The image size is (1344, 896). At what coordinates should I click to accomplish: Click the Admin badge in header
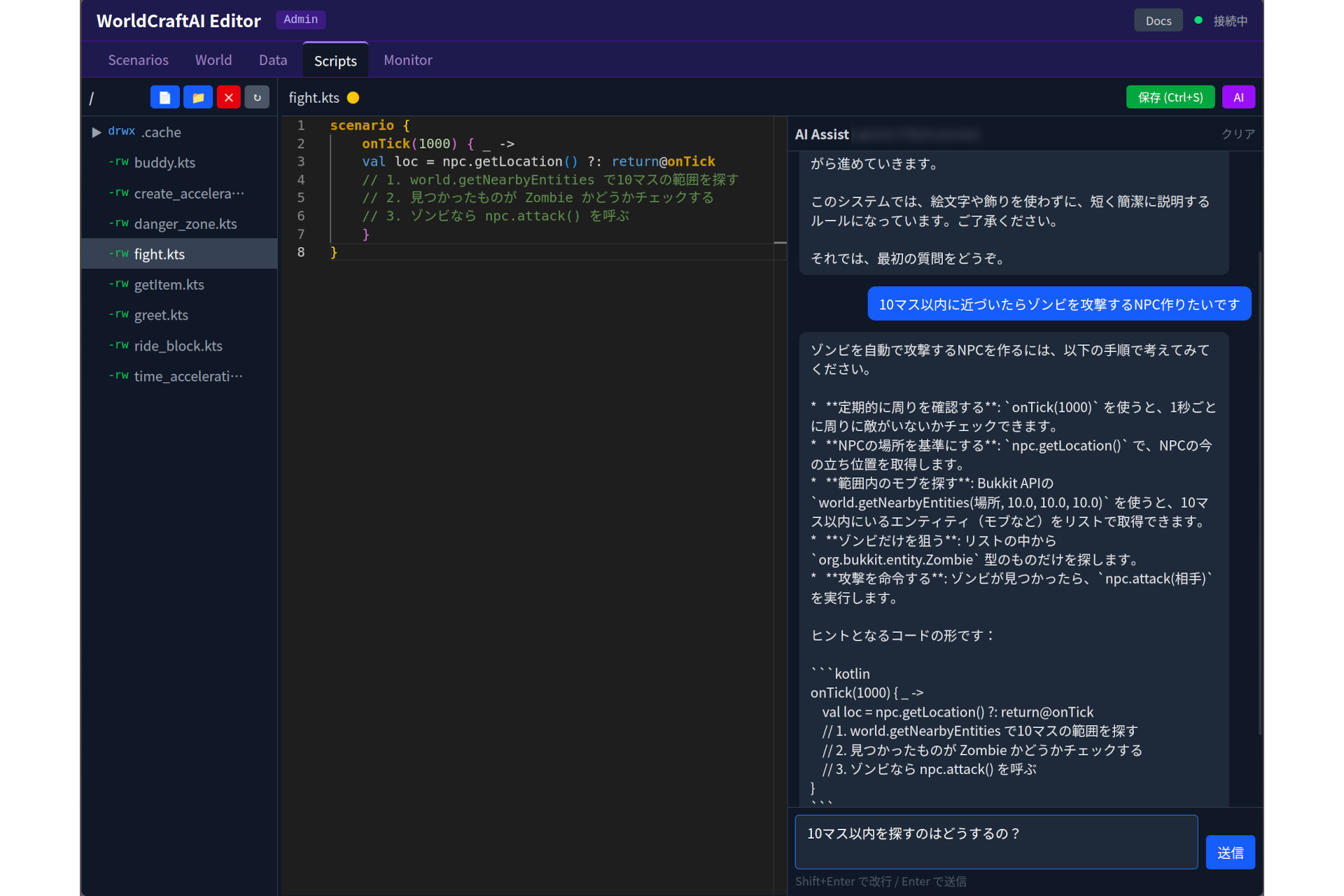point(300,20)
